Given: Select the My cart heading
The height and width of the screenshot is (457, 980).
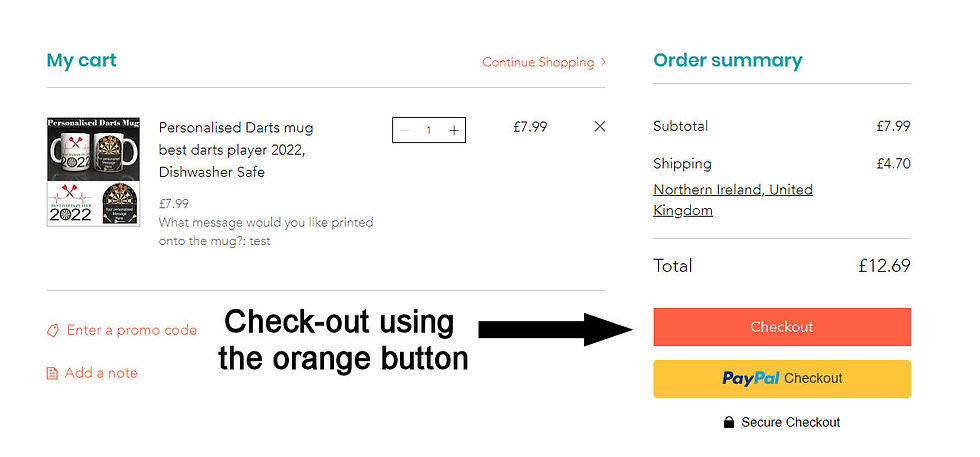Looking at the screenshot, I should pyautogui.click(x=81, y=60).
